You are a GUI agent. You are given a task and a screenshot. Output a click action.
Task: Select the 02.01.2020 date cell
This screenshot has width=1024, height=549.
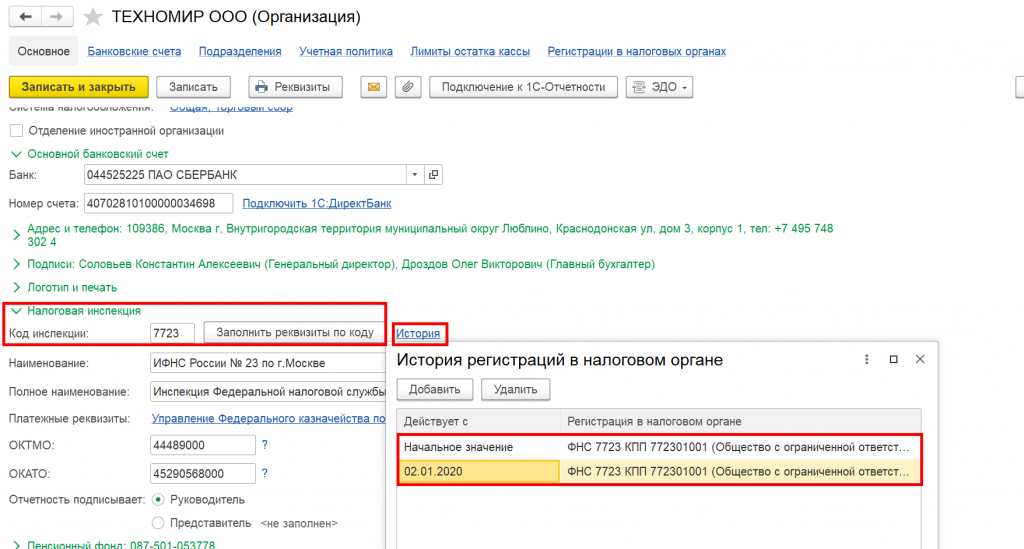tap(479, 471)
